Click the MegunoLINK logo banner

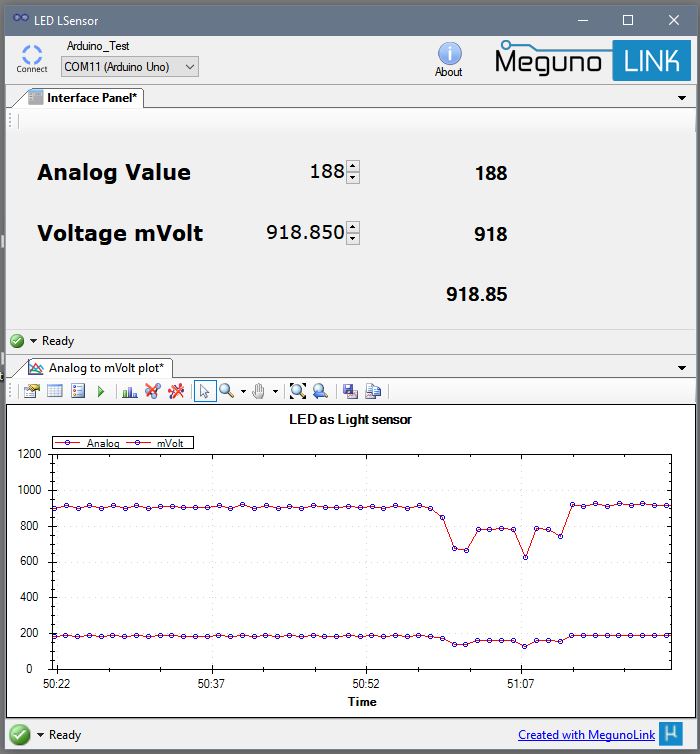593,60
